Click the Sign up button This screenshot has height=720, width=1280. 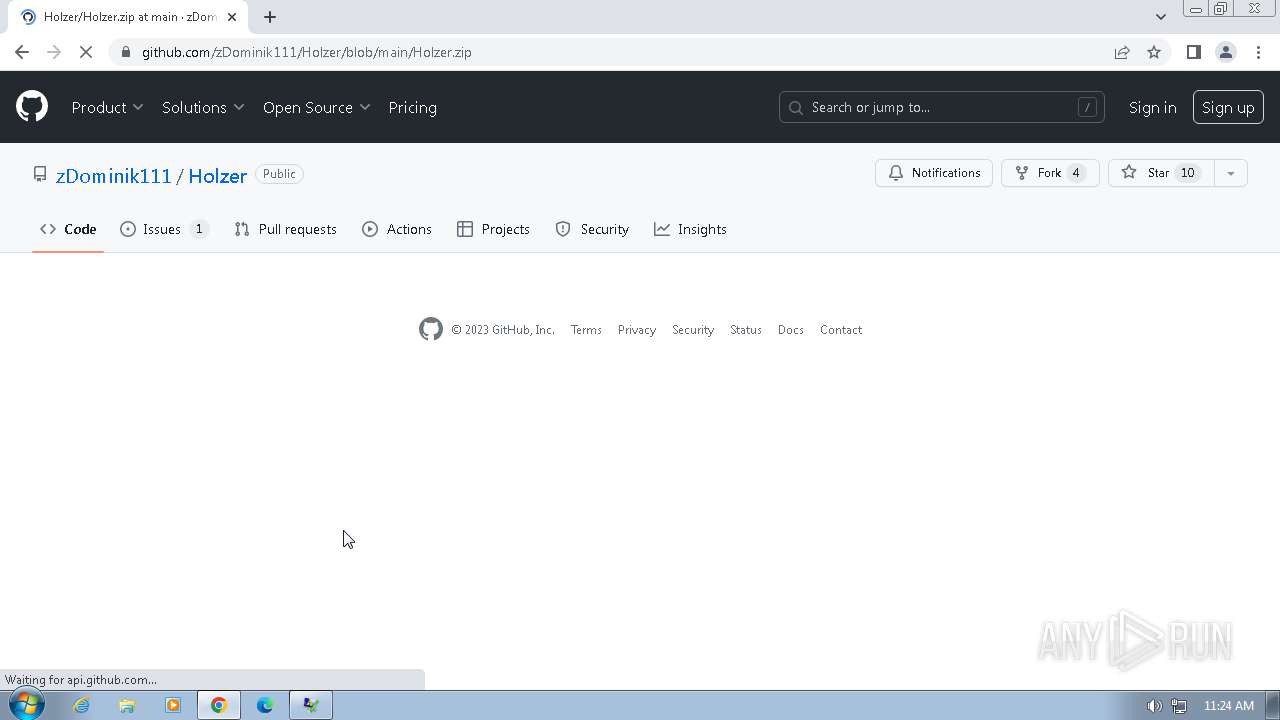pyautogui.click(x=1228, y=107)
